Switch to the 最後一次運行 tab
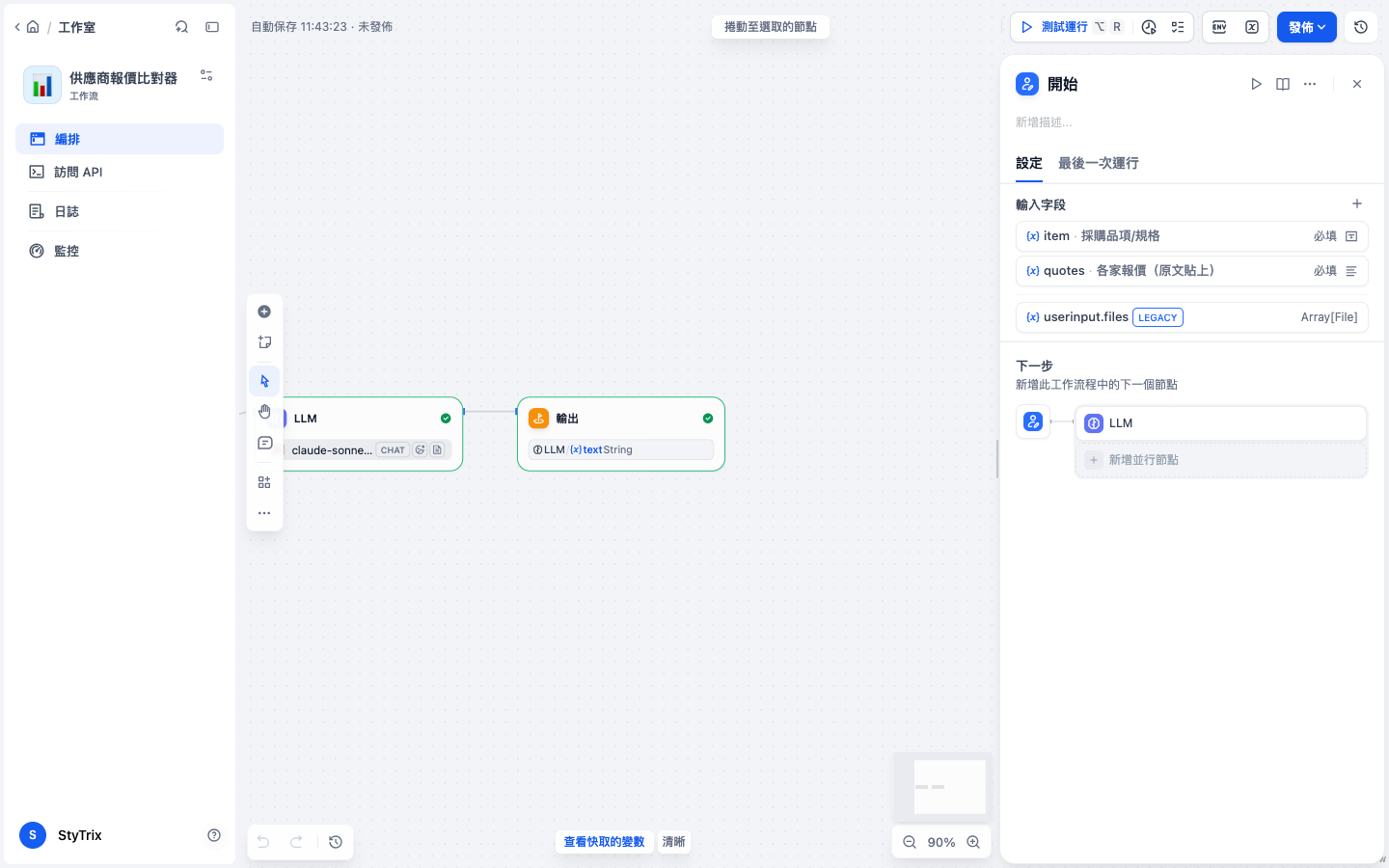 click(x=1098, y=163)
